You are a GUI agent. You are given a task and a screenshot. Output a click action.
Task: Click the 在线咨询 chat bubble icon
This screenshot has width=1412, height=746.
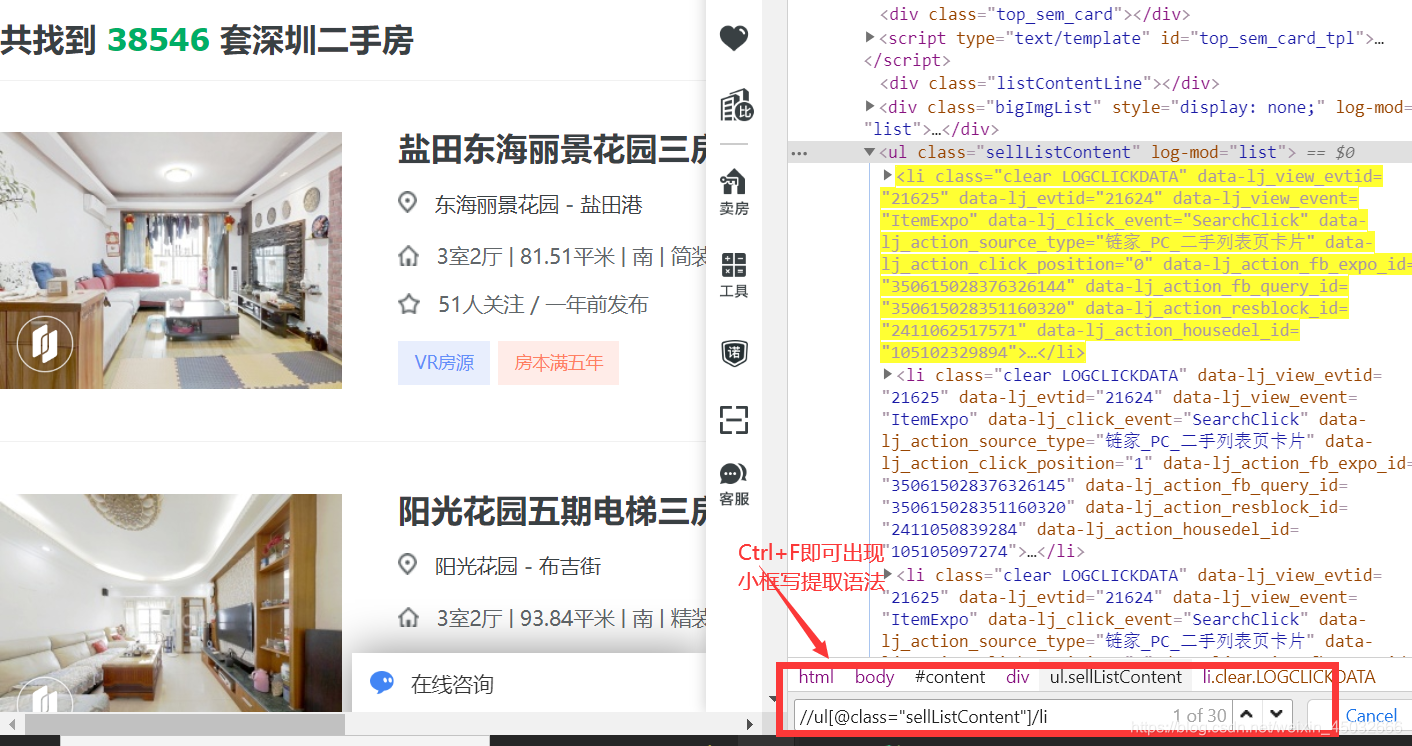381,683
